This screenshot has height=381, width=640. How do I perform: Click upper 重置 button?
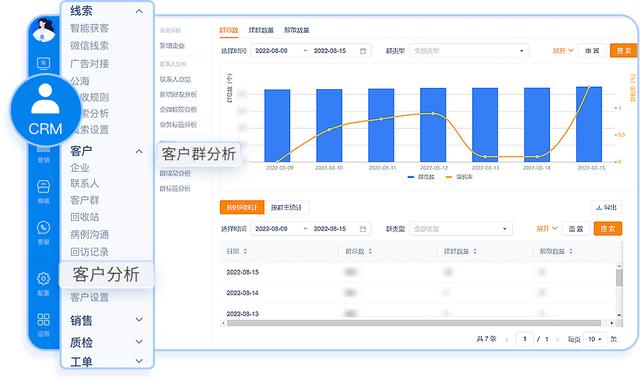[592, 51]
